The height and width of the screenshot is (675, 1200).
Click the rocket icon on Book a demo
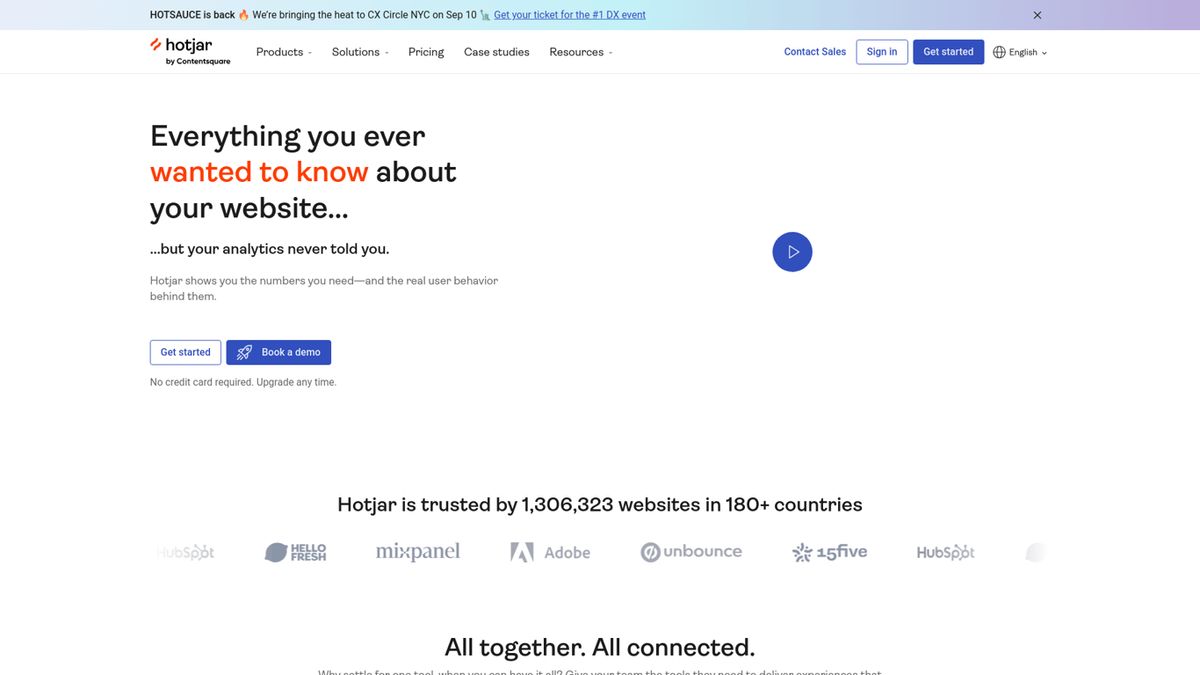tap(244, 352)
